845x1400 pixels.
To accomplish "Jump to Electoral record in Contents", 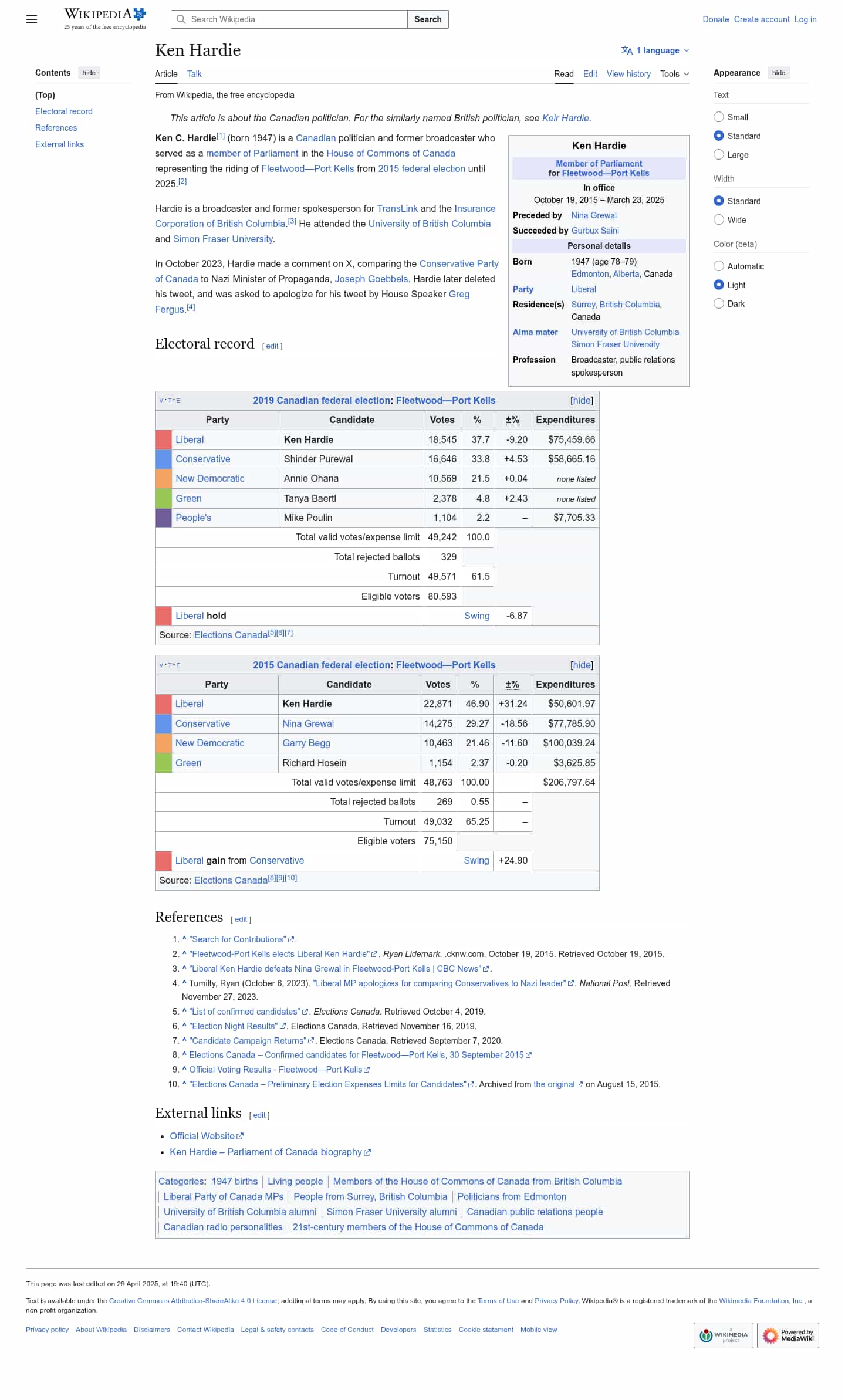I will tap(64, 111).
